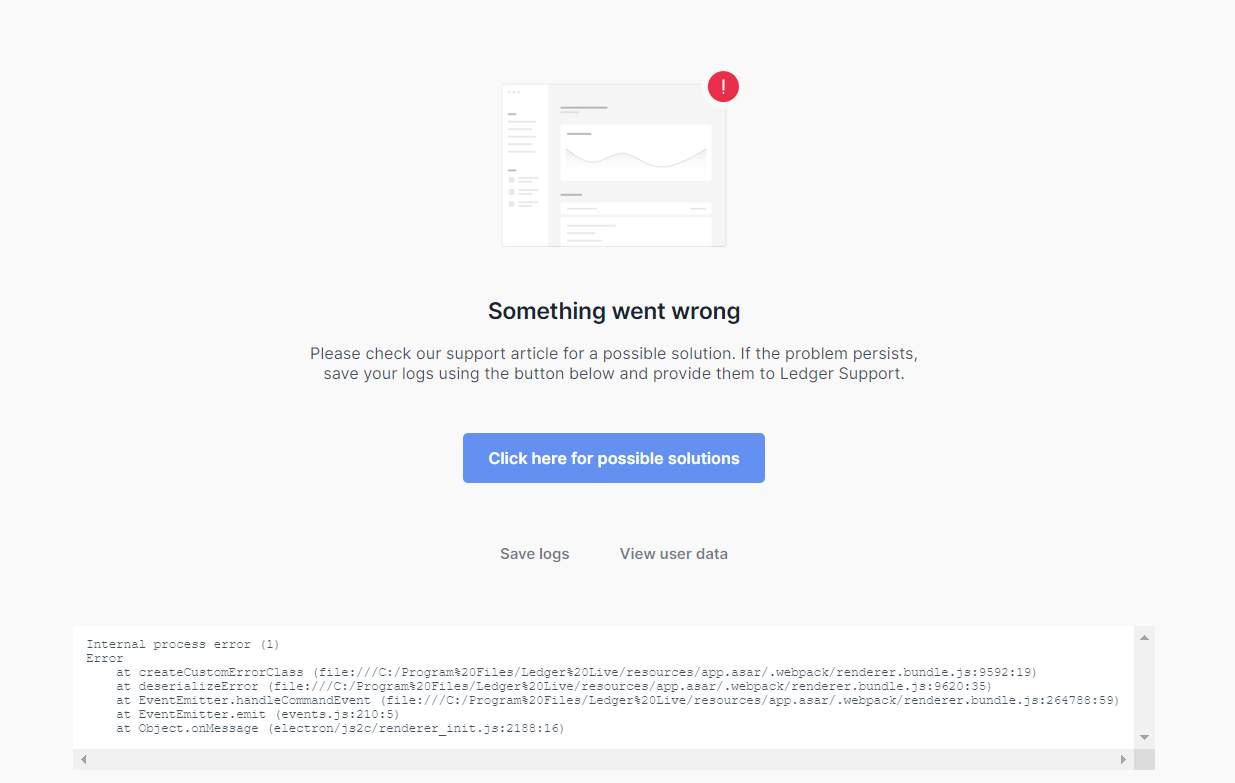This screenshot has width=1235, height=783.
Task: Click the scroll right arrow below the log
Action: click(1123, 760)
